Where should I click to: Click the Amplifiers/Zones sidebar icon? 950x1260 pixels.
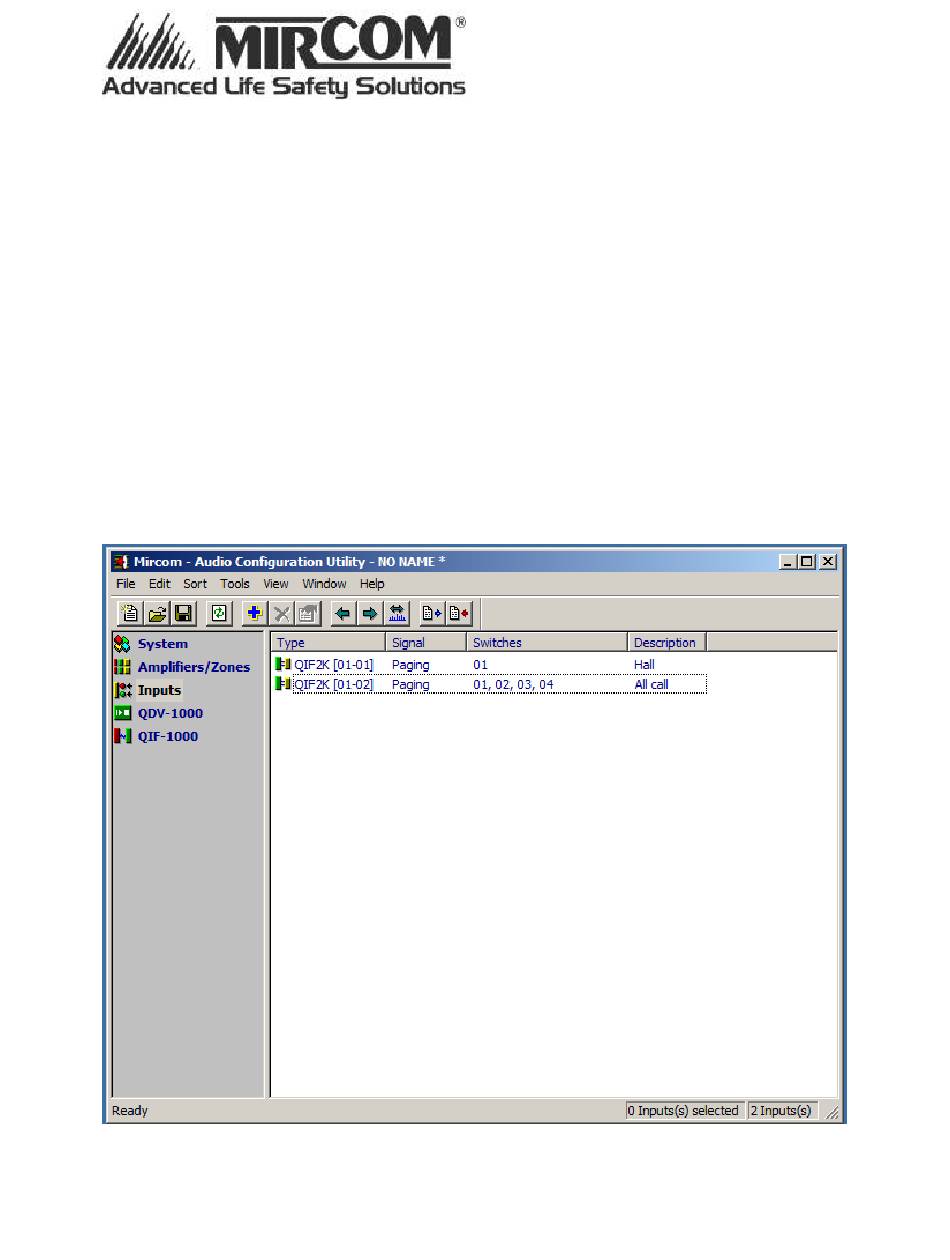123,667
